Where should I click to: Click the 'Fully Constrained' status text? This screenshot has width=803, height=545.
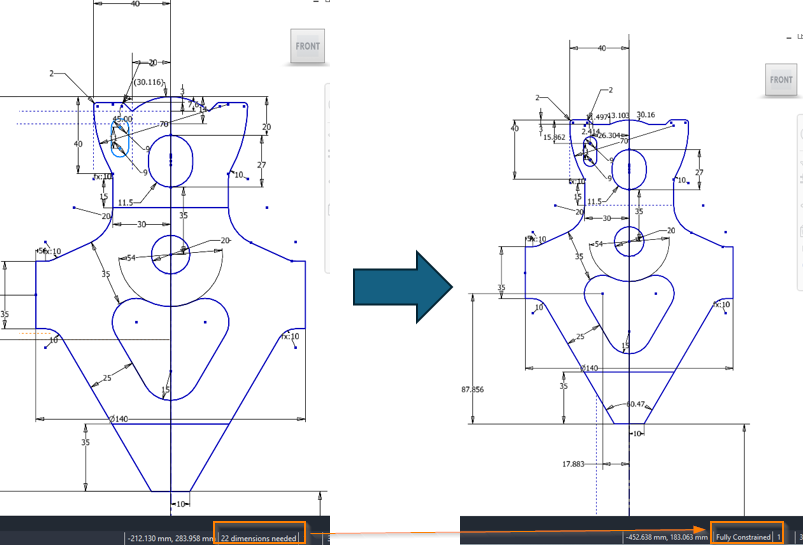click(743, 537)
